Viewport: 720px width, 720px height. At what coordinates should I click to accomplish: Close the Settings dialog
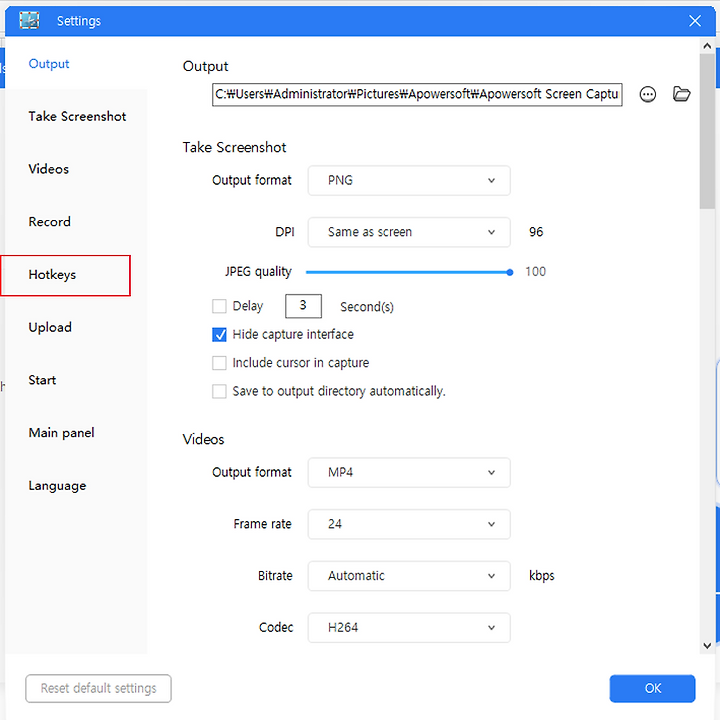coord(695,21)
